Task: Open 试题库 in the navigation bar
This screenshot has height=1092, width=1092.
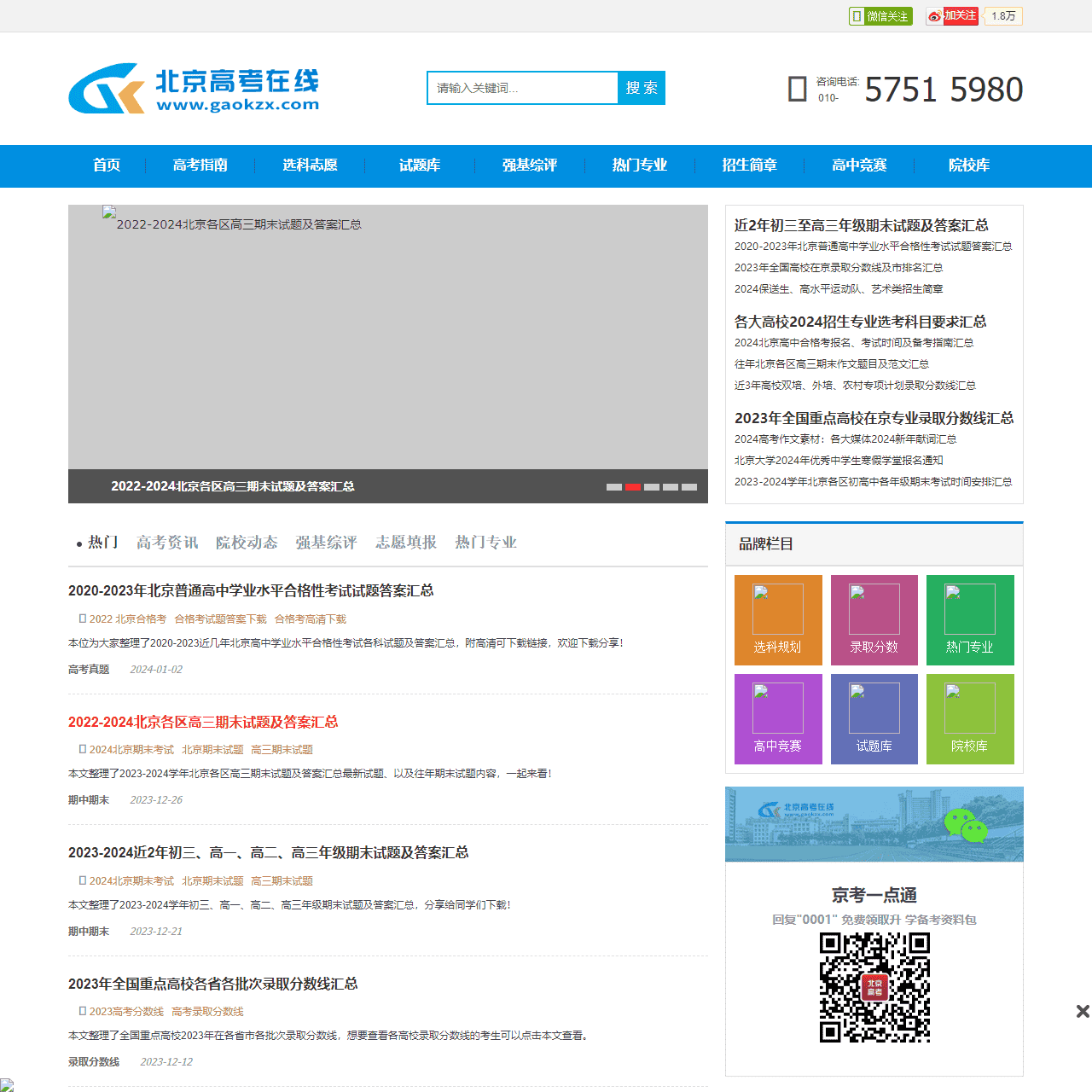Action: (420, 166)
